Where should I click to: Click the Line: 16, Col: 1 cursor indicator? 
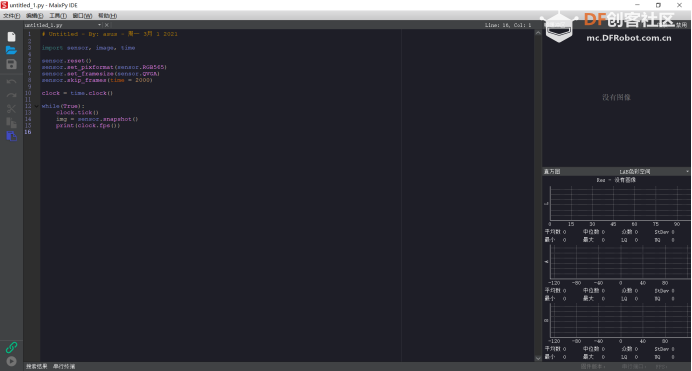(x=508, y=25)
